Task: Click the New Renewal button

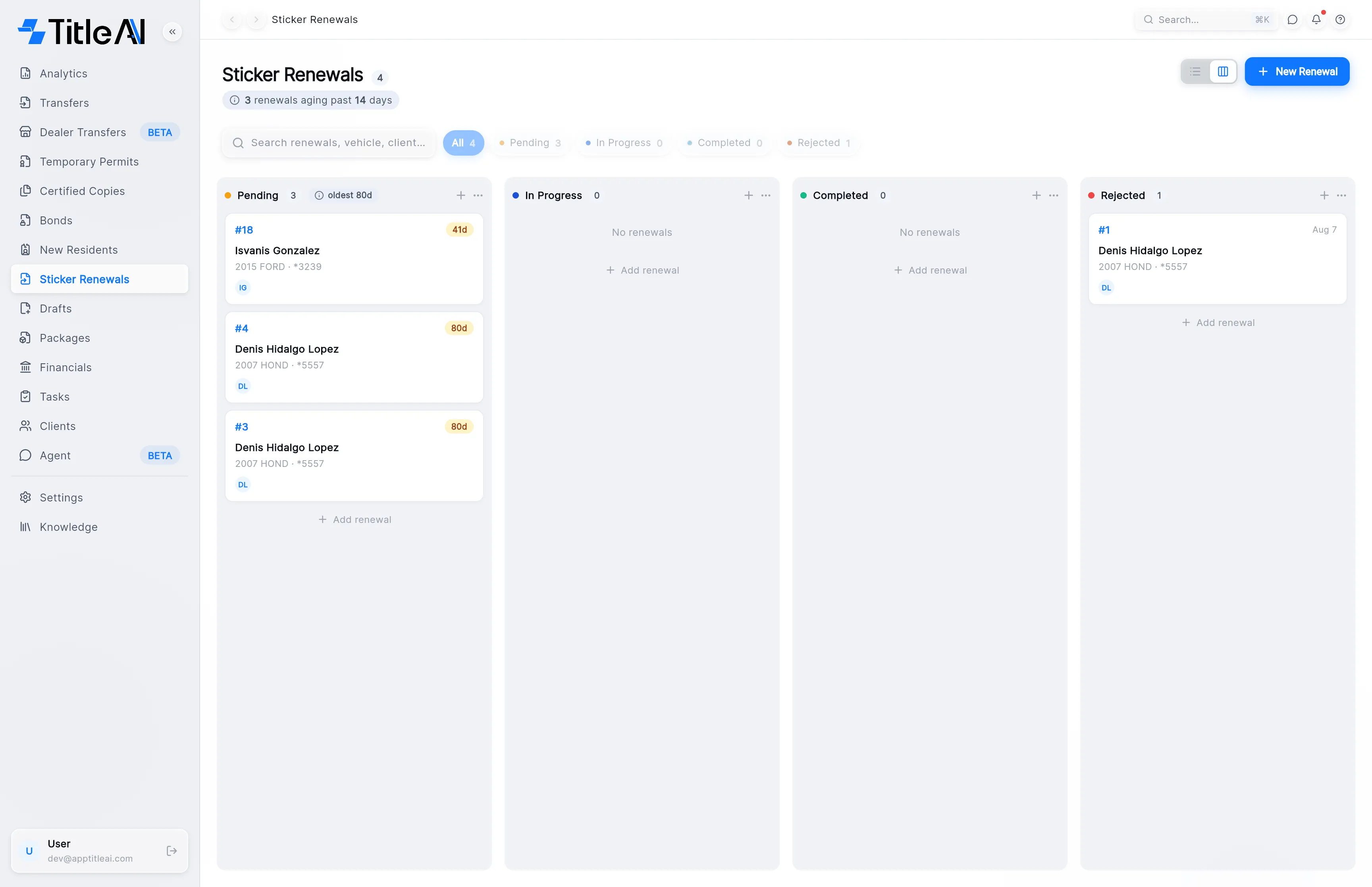Action: (1297, 71)
